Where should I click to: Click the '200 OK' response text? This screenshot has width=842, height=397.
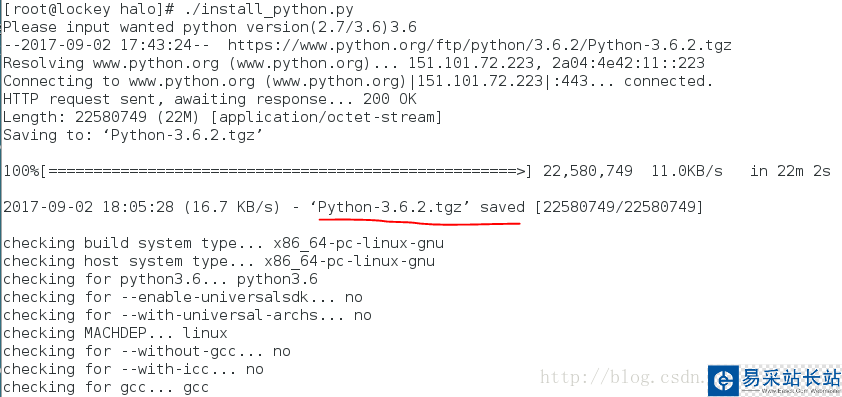[x=389, y=99]
